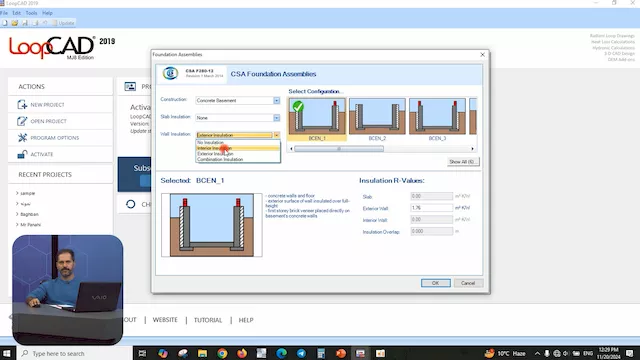
Task: Click the selected BCEN_1 preview image
Action: pyautogui.click(x=211, y=225)
